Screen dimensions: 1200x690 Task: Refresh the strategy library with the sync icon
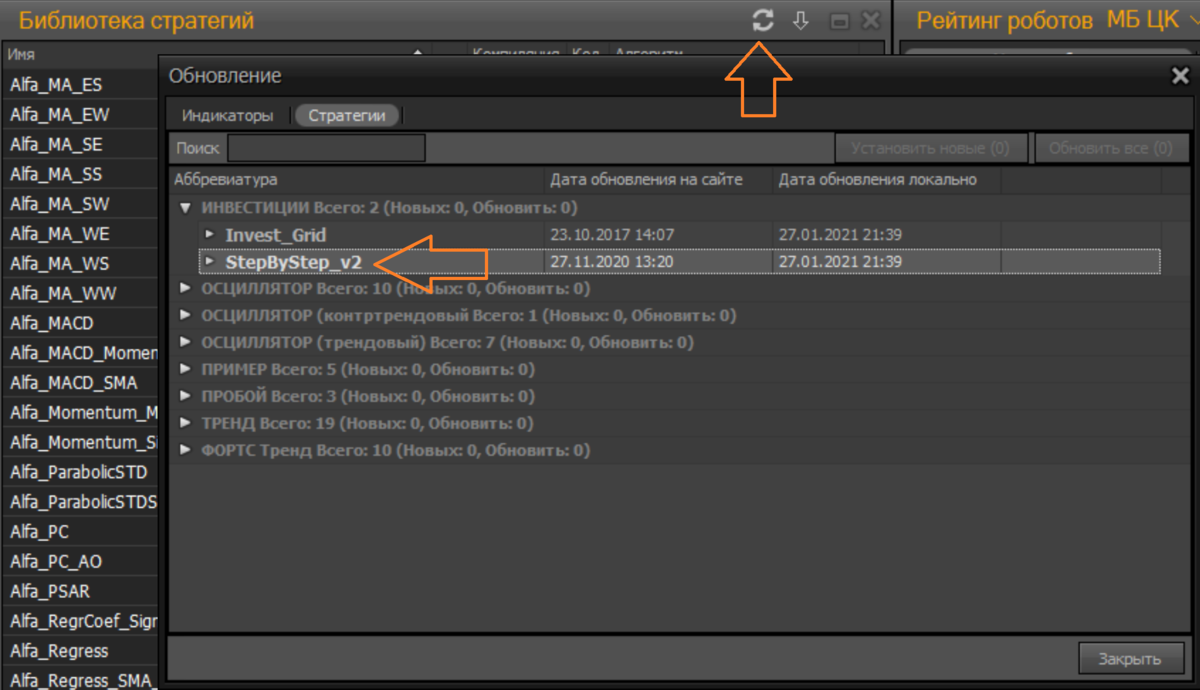[763, 20]
